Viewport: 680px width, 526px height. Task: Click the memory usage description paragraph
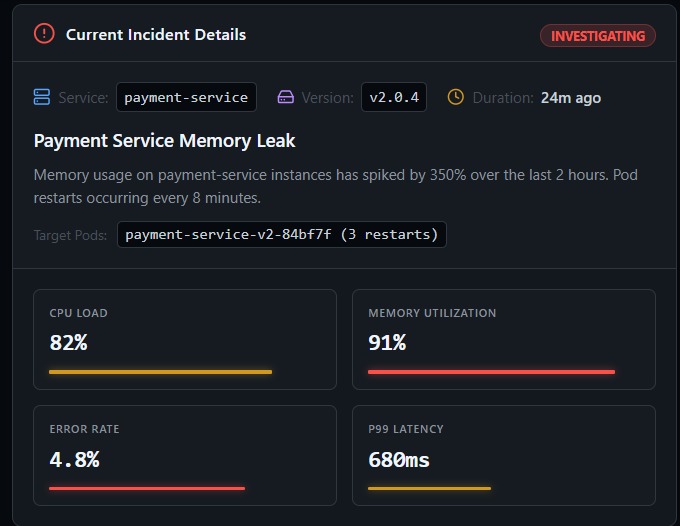[336, 186]
